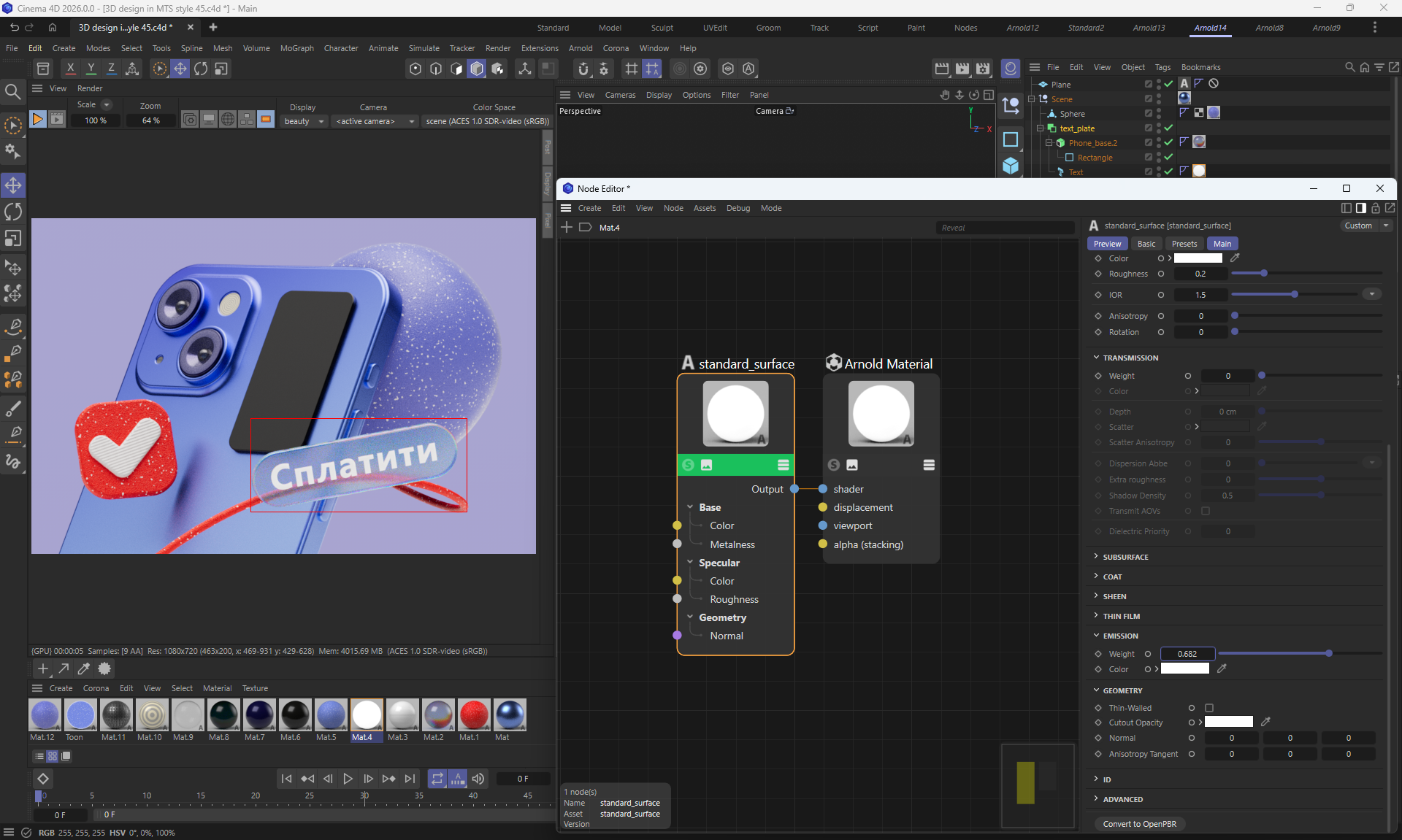Viewport: 1402px width, 840px height.
Task: Open the Arnold menu in the menu bar
Action: pyautogui.click(x=581, y=48)
